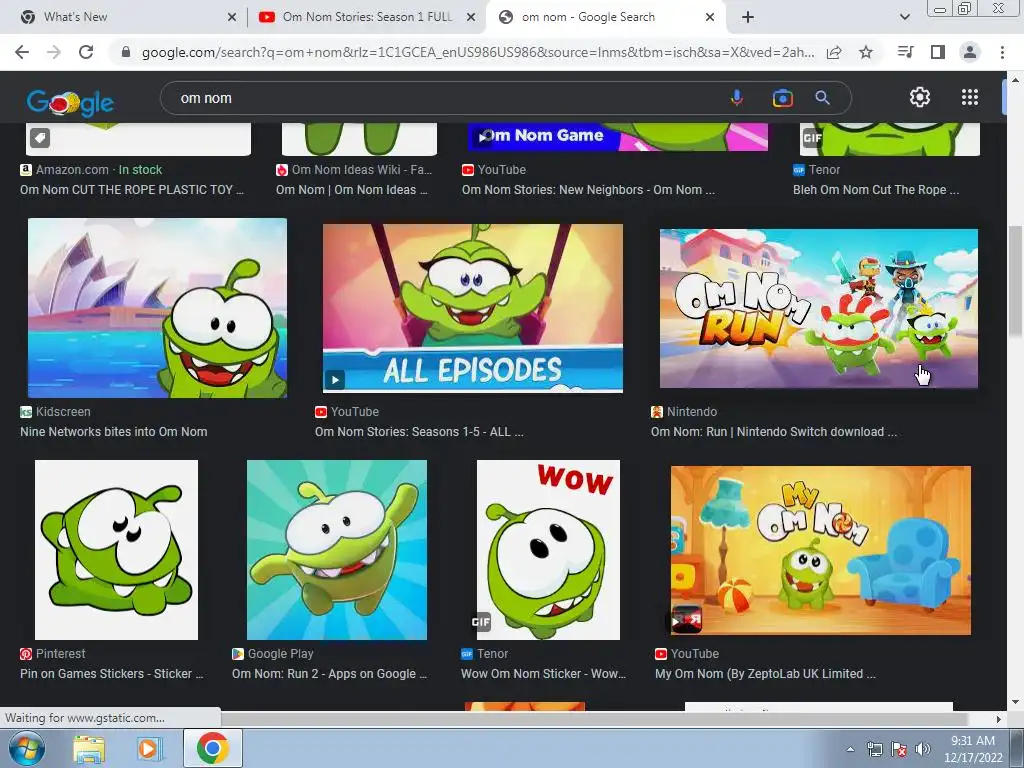Open the Google apps grid
The image size is (1024, 768).
tap(970, 97)
